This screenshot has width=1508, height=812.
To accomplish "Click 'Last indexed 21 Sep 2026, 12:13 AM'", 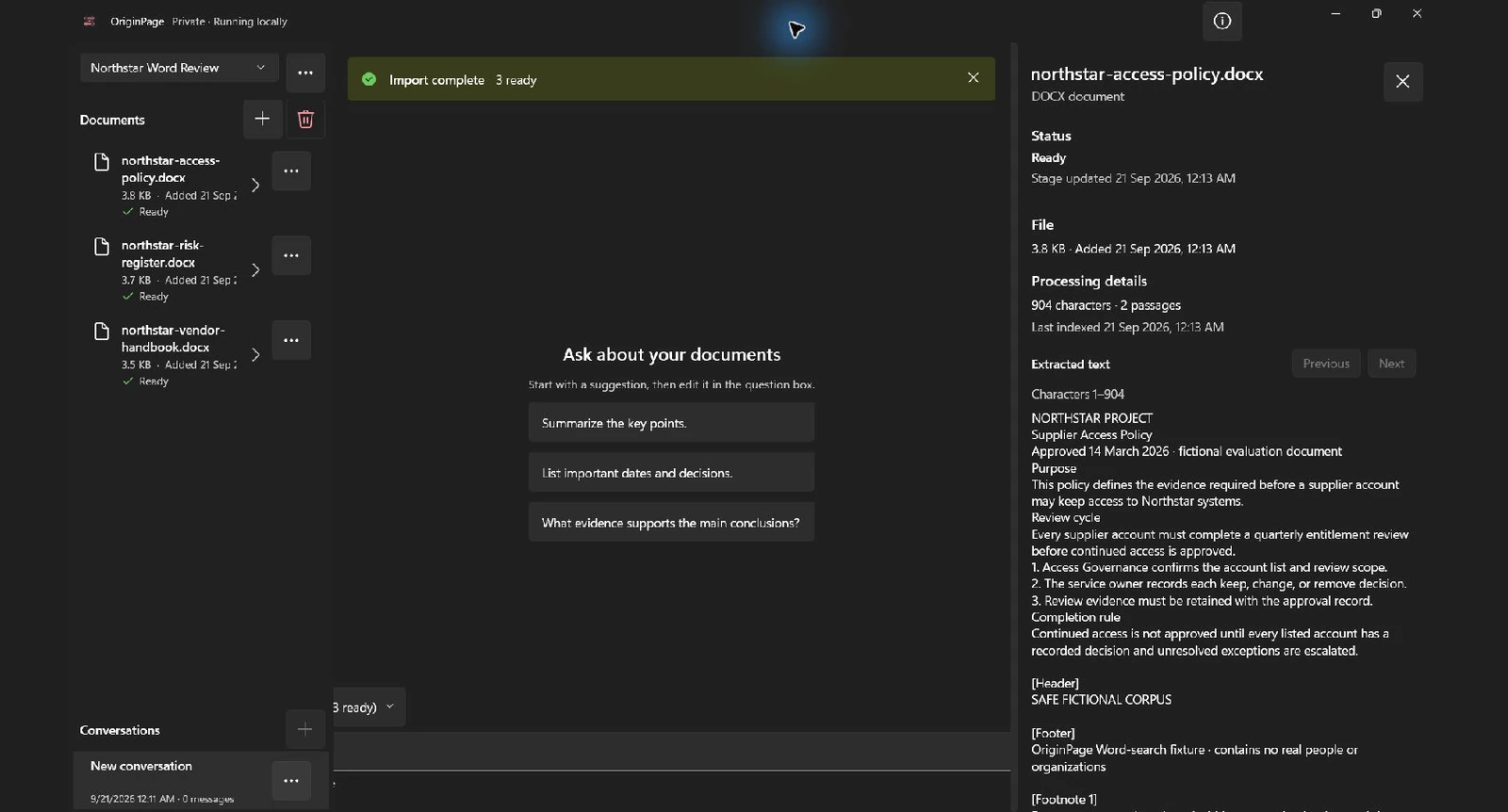I will 1127,327.
